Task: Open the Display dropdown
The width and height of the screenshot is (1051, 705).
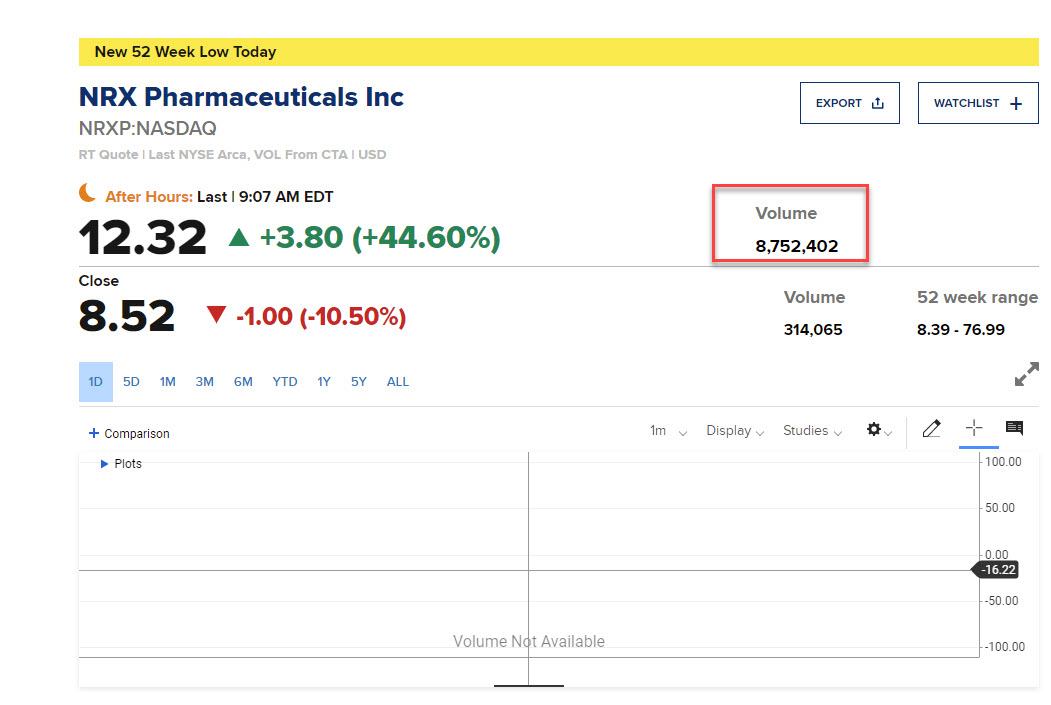Action: 735,431
